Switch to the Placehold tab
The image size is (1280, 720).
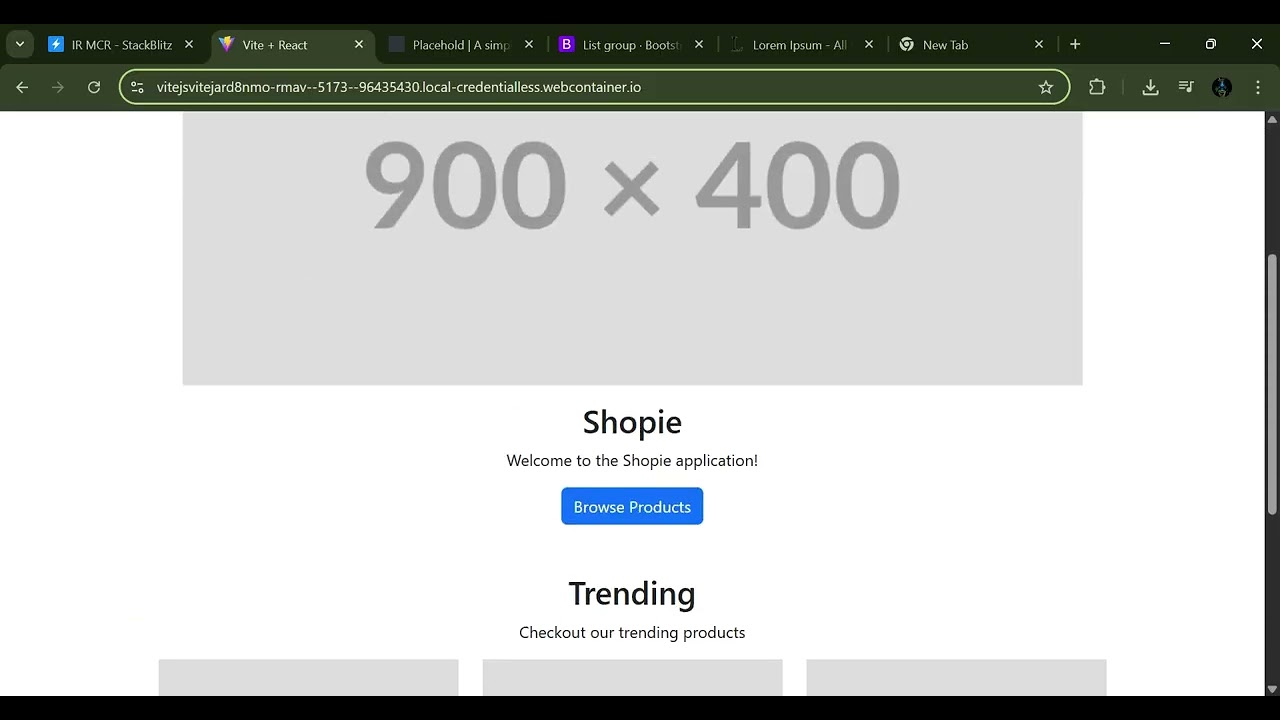coord(461,45)
